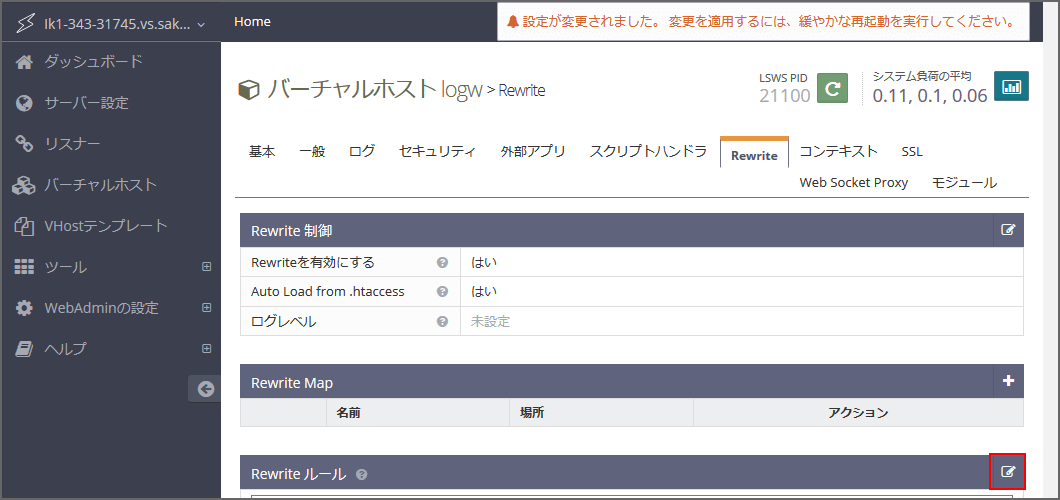The width and height of the screenshot is (1060, 500).
Task: Show help for Rewriteを有効にする
Action: point(442,263)
